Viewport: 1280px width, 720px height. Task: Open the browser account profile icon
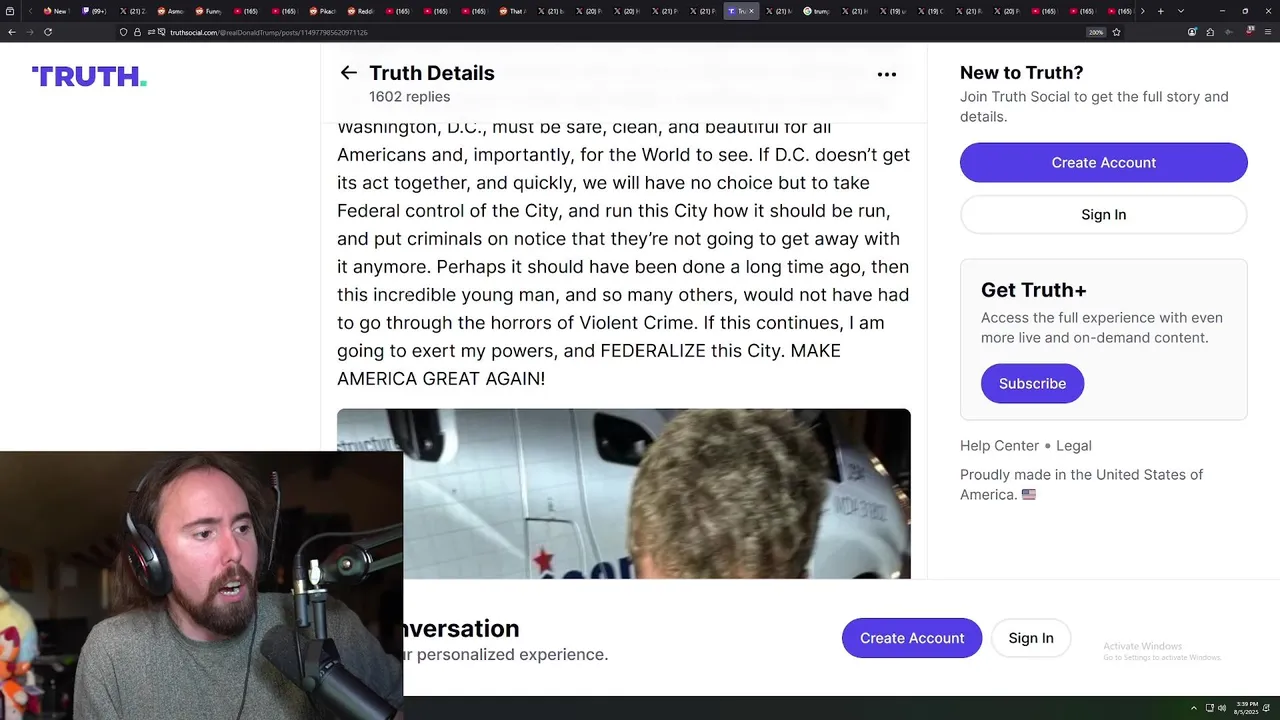point(1192,32)
